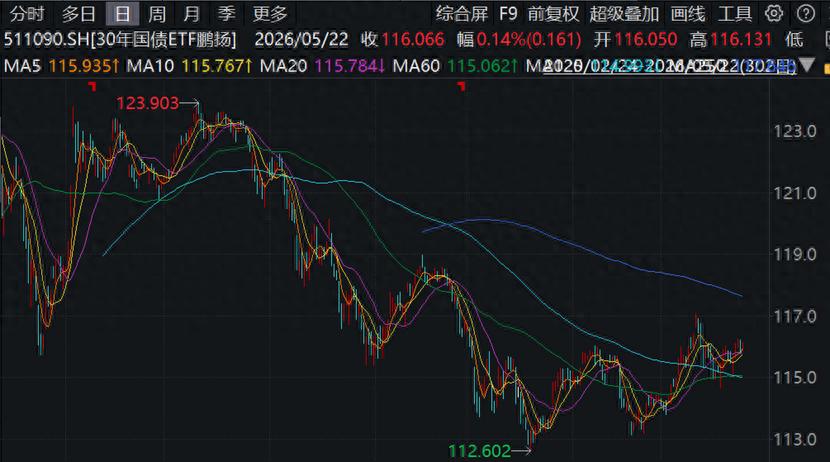Select the 月 monthly chart tab

pyautogui.click(x=192, y=14)
